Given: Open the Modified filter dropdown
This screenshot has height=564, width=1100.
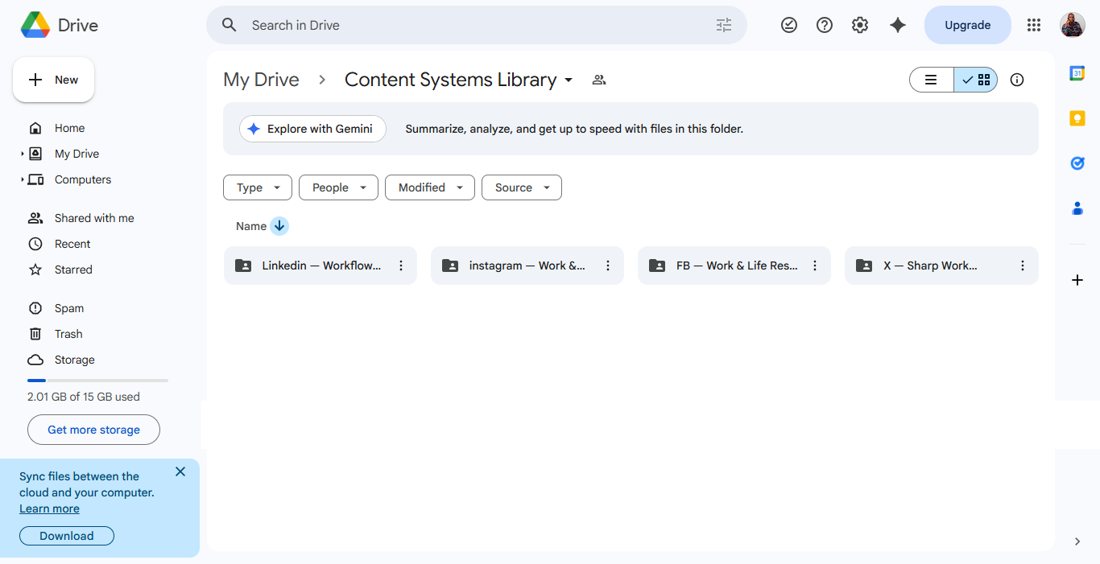Looking at the screenshot, I should coord(430,187).
